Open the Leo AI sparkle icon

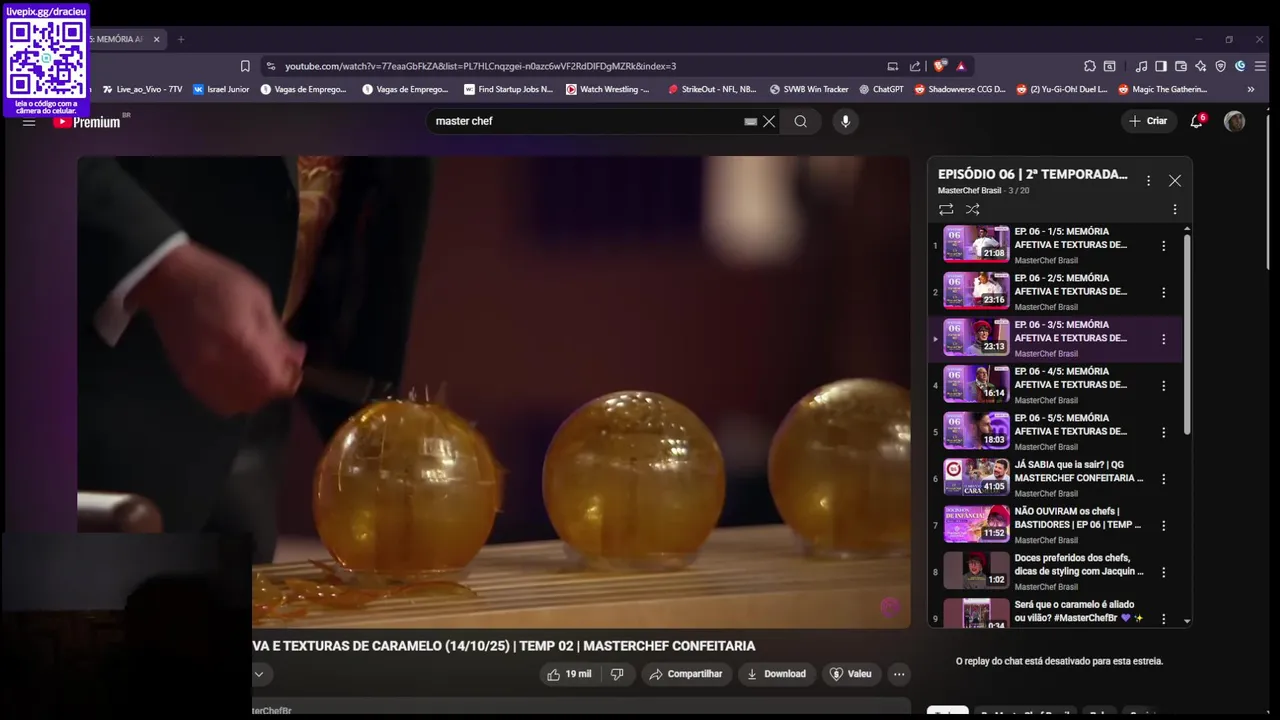coord(1201,66)
